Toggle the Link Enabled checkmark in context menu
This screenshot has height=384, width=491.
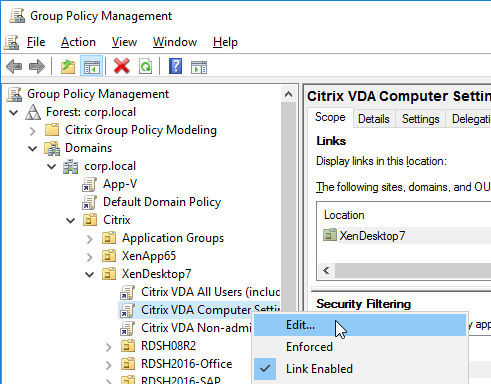pyautogui.click(x=265, y=369)
